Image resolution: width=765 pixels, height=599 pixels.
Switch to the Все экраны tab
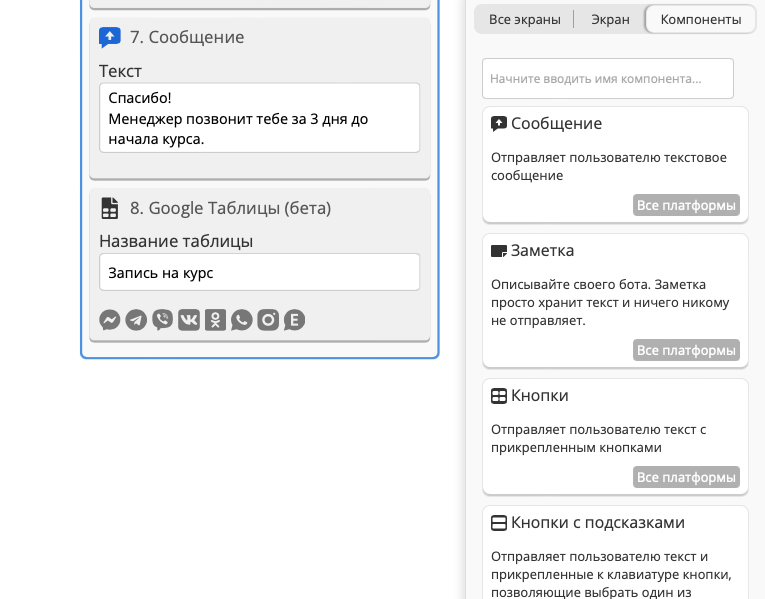[x=524, y=20]
